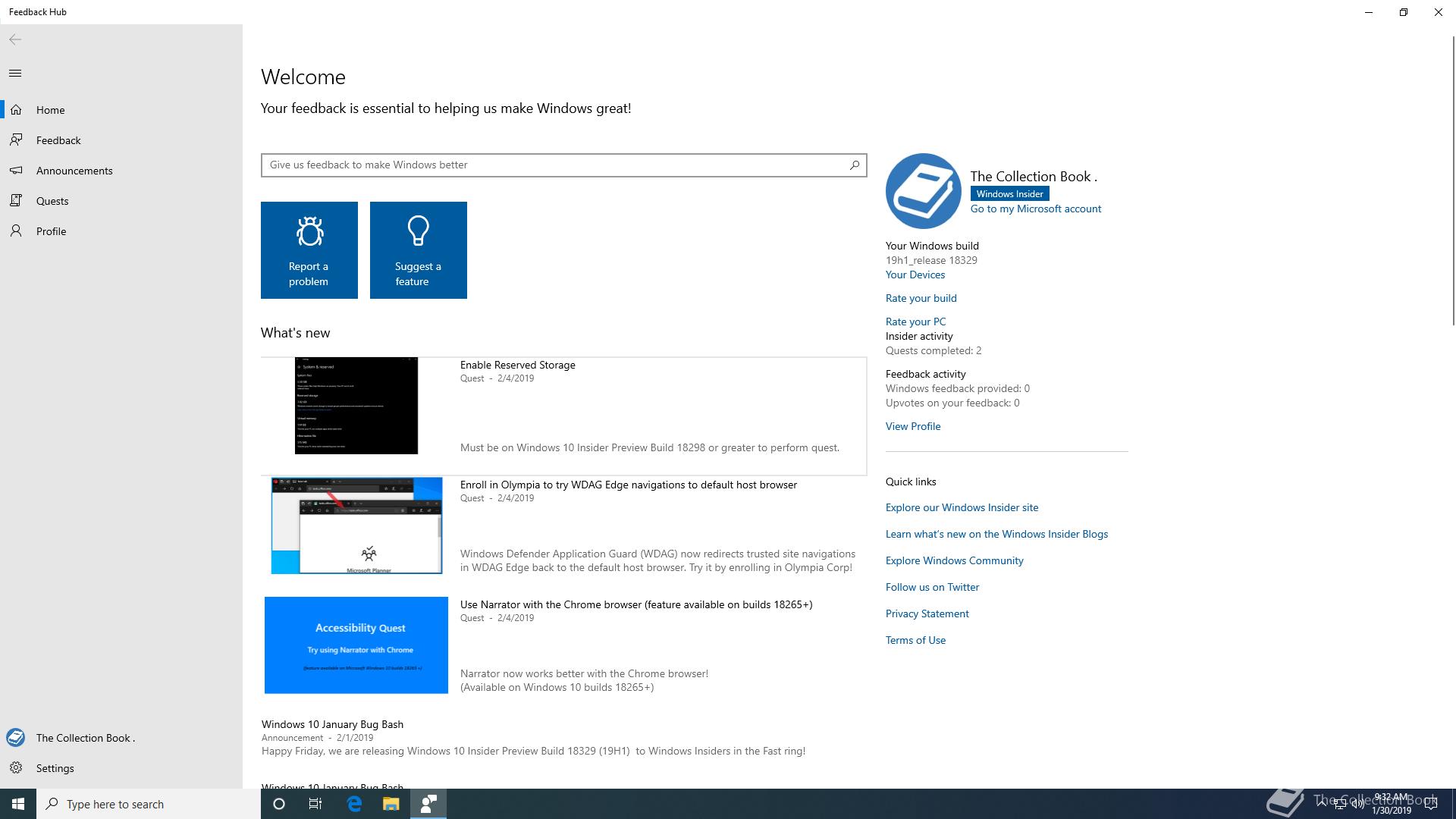Click the large book profile picture

[923, 191]
